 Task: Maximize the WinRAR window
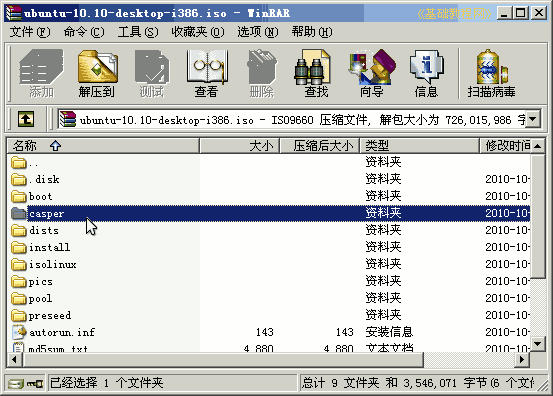(521, 13)
